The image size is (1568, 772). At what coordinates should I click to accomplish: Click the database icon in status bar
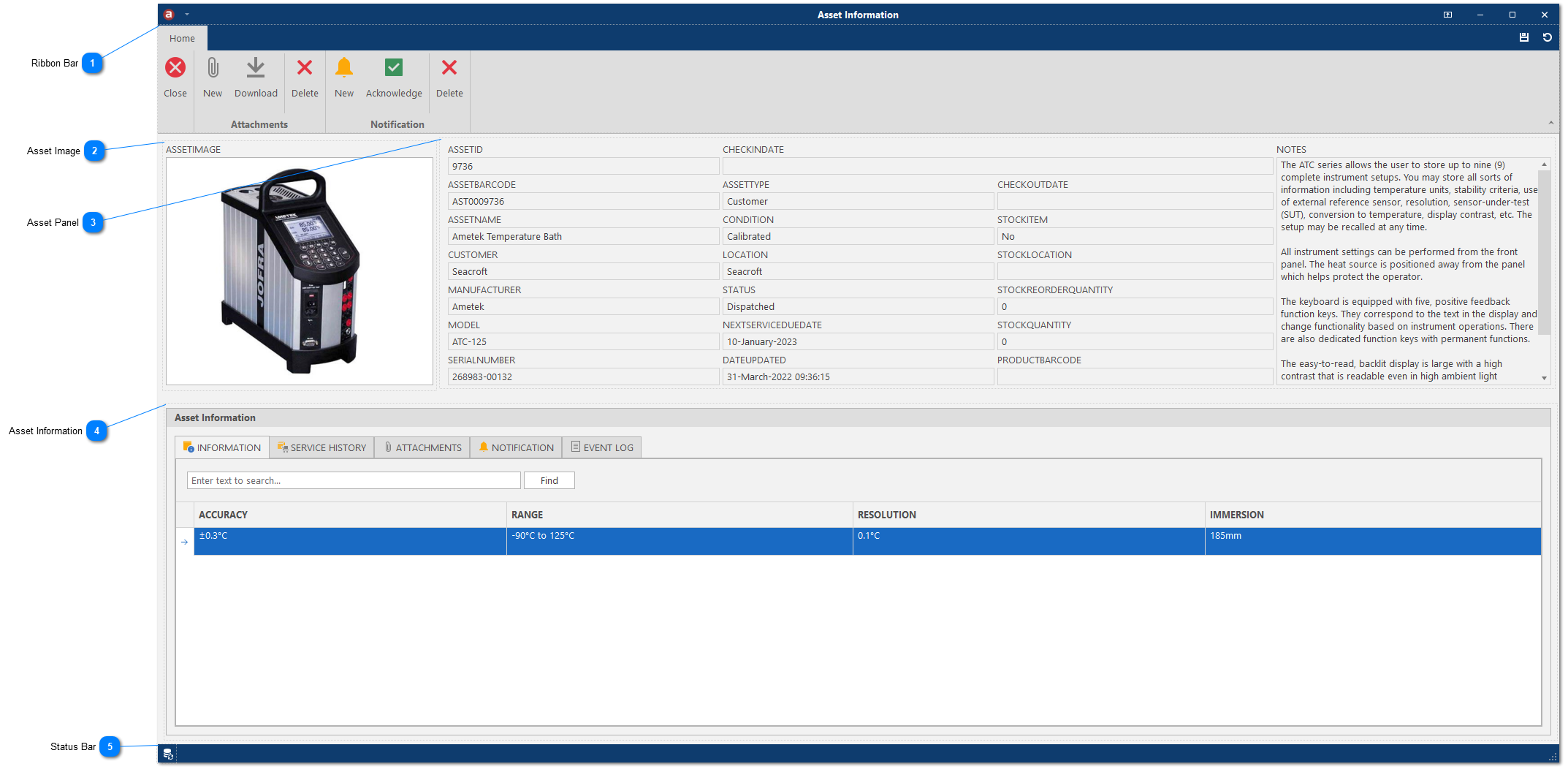168,754
